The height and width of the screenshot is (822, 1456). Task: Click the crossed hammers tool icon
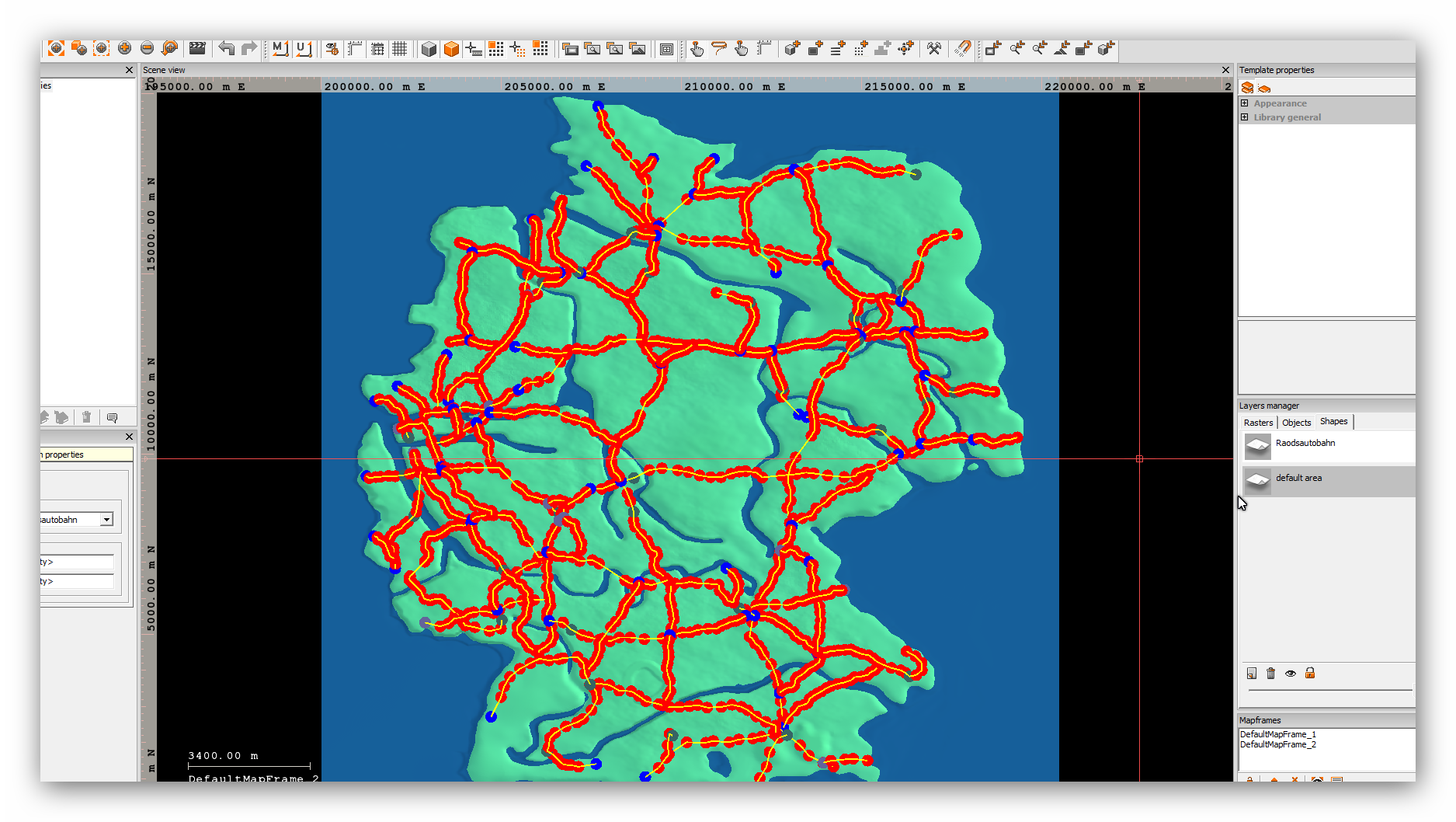click(x=934, y=49)
